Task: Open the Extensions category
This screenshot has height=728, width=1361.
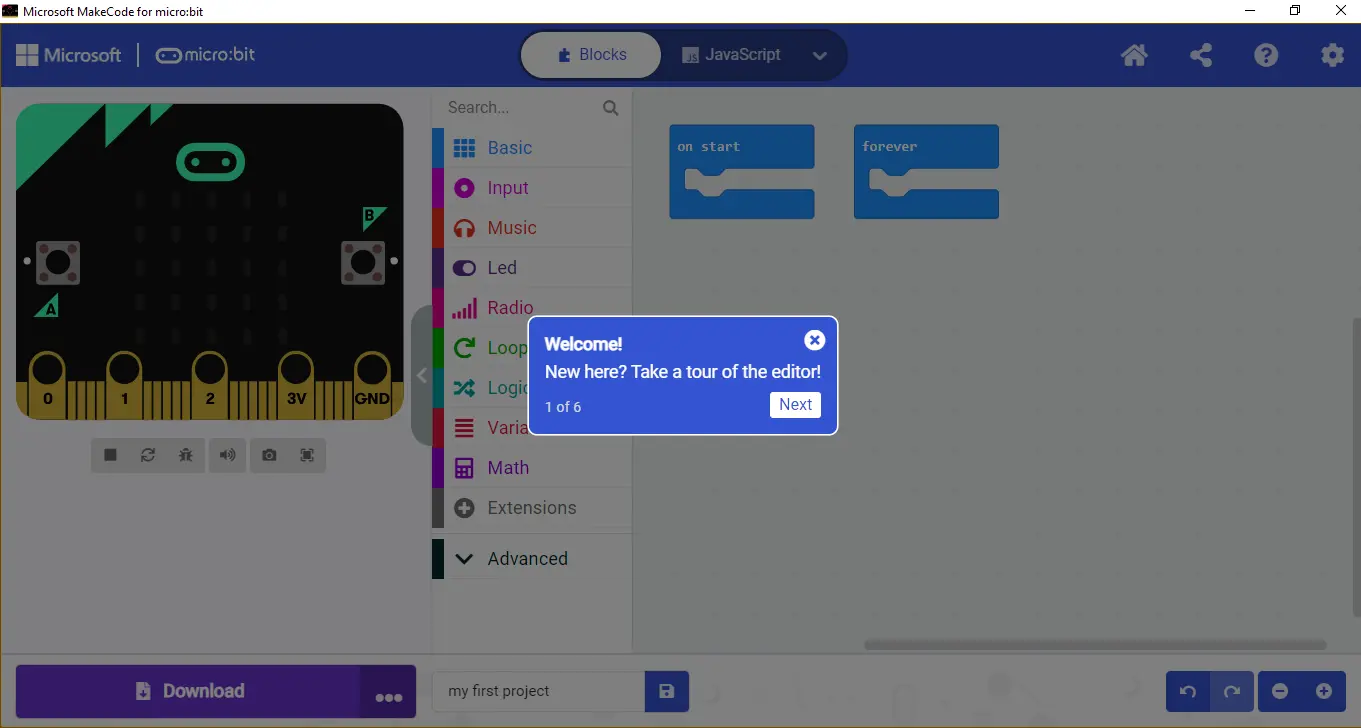Action: pyautogui.click(x=532, y=508)
